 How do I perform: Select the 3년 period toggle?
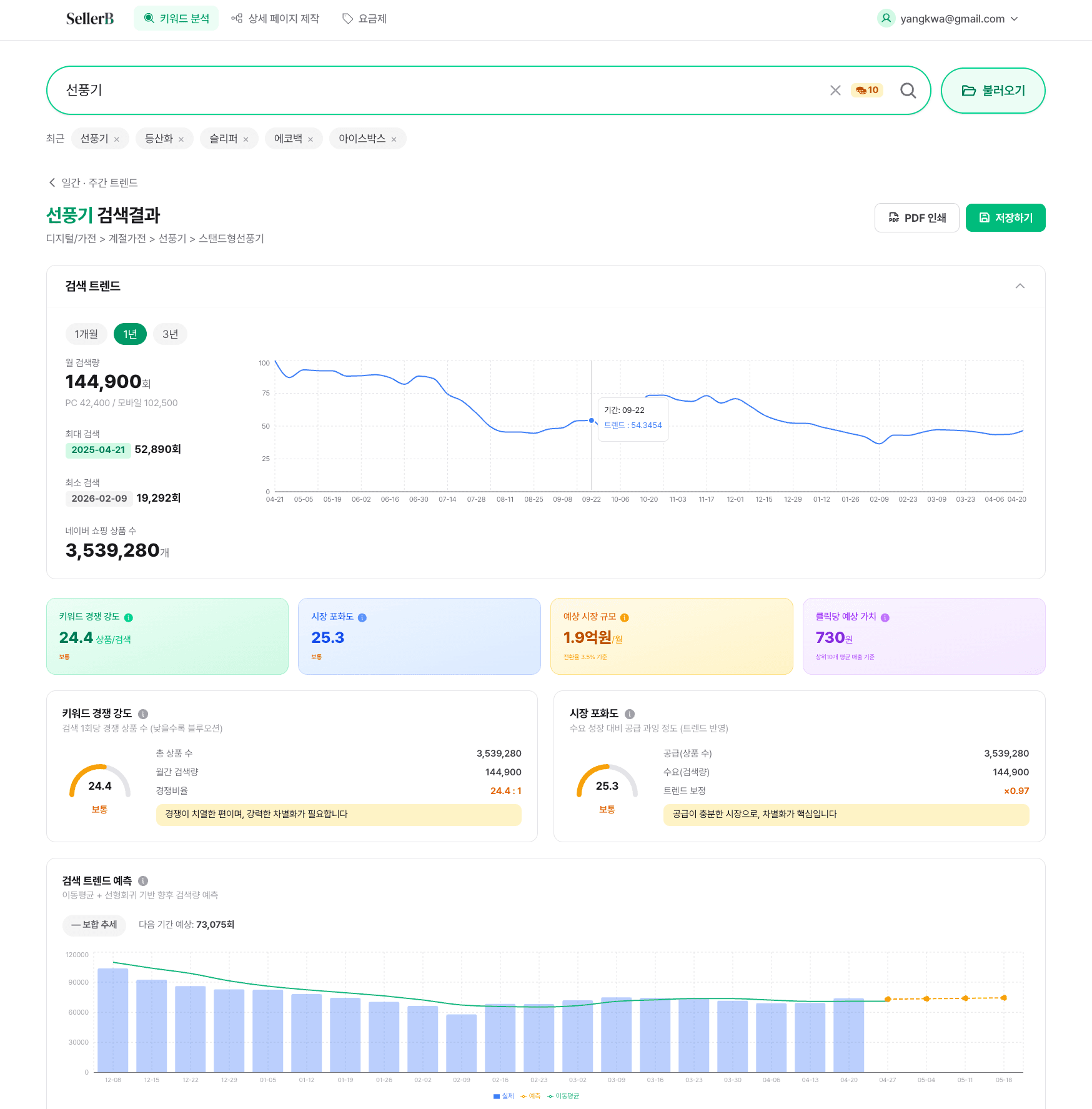170,334
